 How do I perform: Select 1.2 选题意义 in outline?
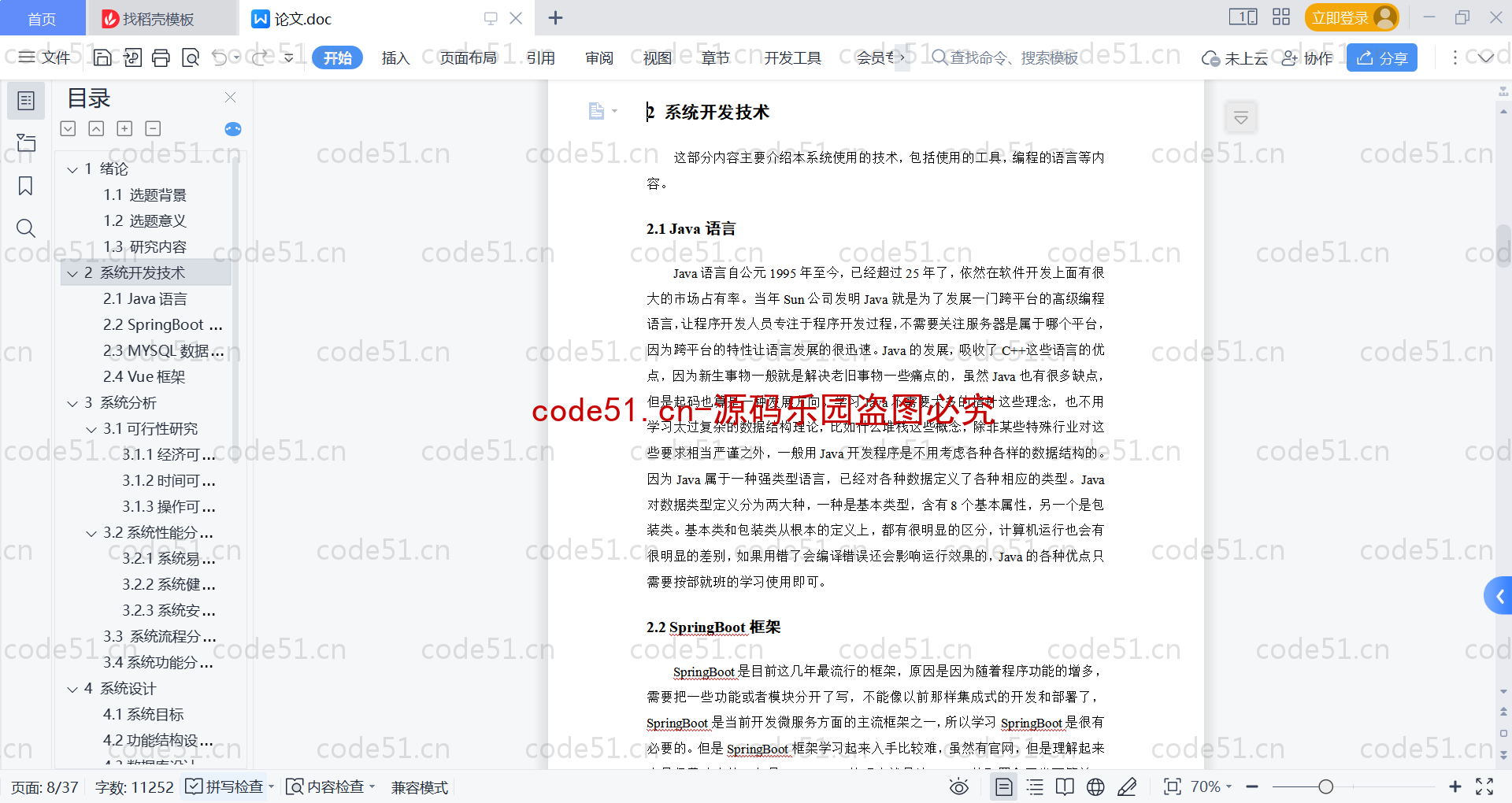[146, 221]
